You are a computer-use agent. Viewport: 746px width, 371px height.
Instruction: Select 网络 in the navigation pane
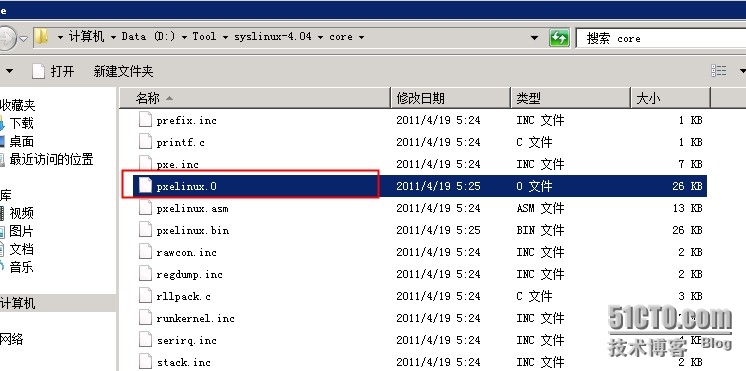point(11,339)
